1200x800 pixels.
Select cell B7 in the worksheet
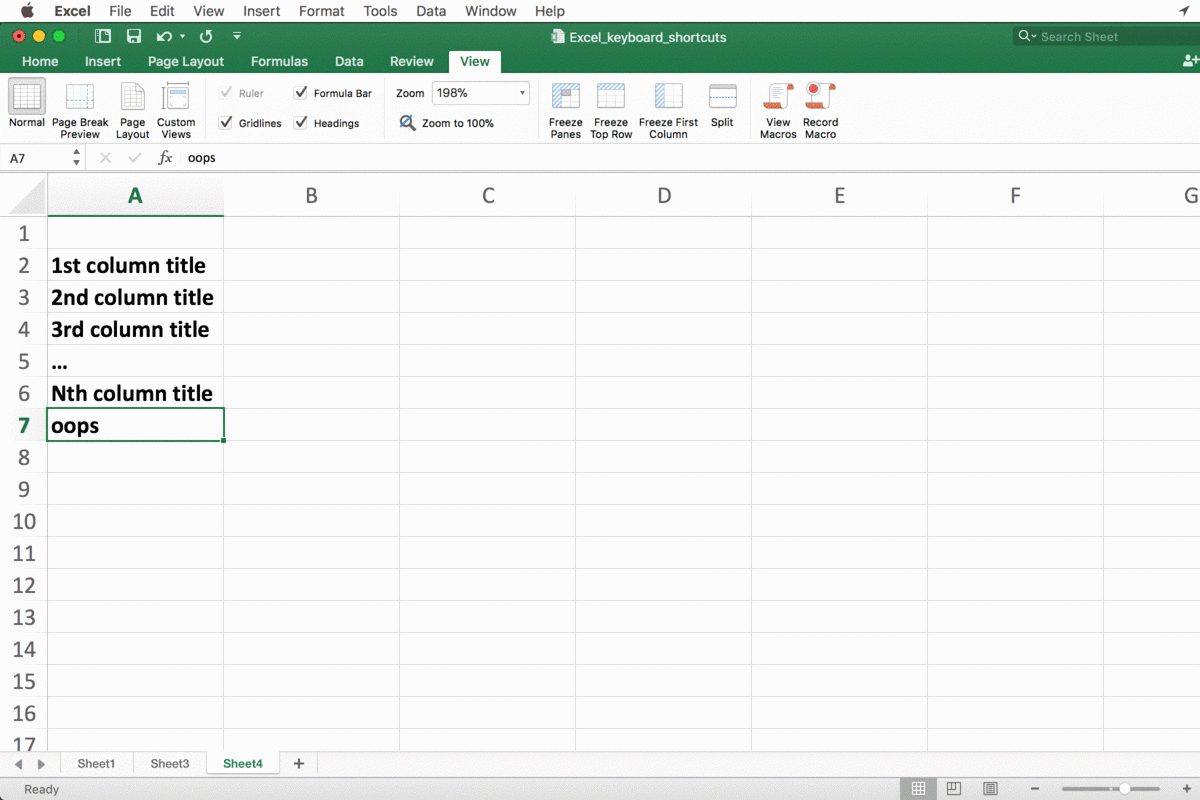point(311,425)
